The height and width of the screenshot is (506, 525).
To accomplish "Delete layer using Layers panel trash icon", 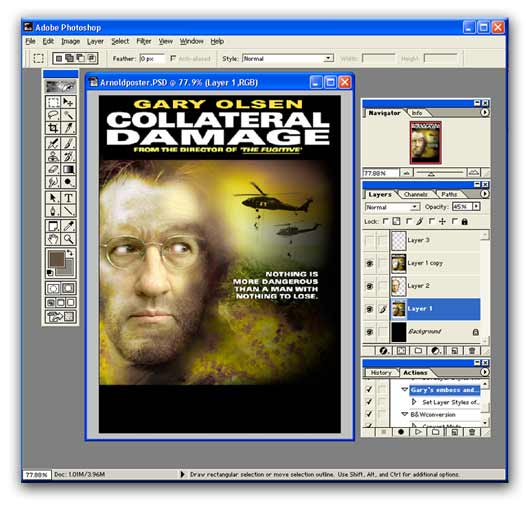I will point(472,351).
